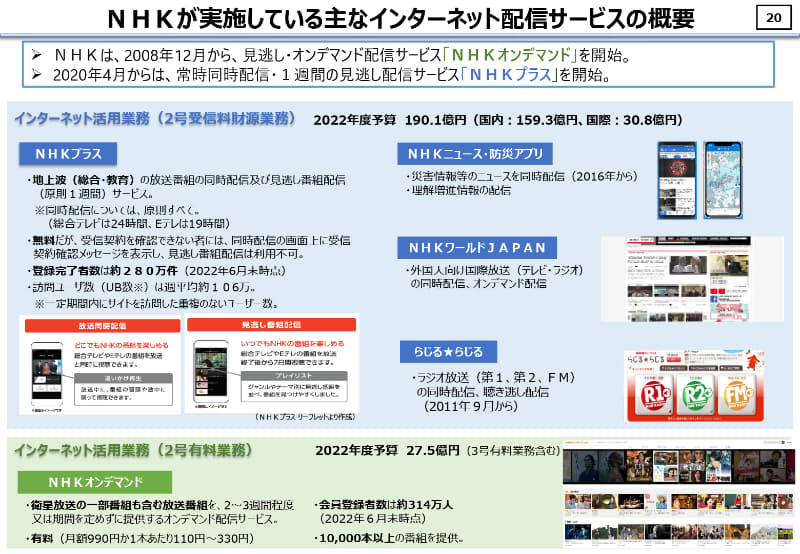
Task: Click the らじる★らじる logo in radio screenshot
Action: click(645, 359)
